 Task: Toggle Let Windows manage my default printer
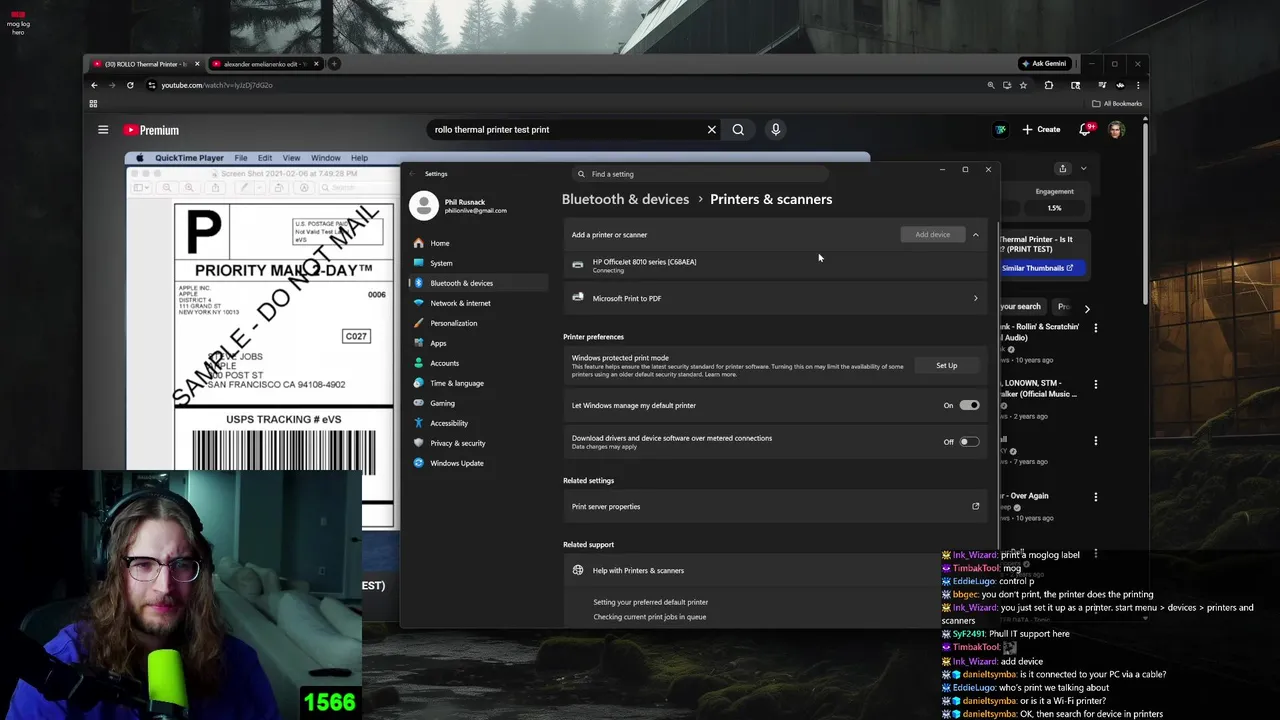969,405
